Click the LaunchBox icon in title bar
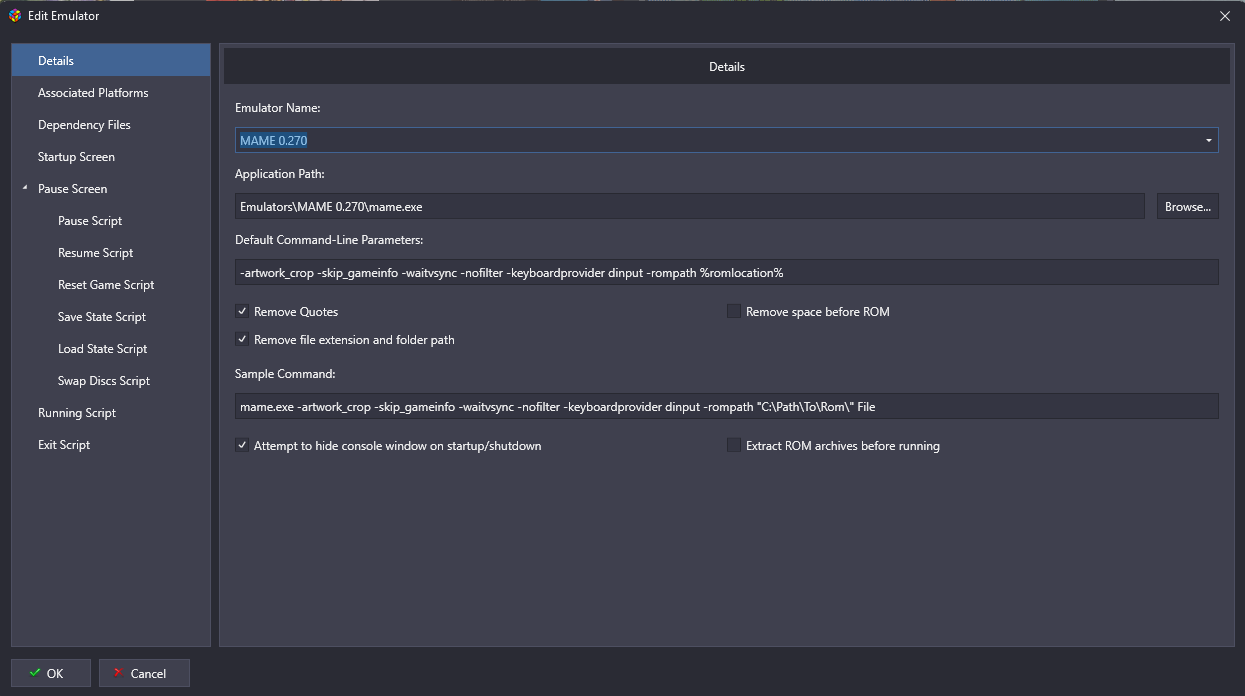This screenshot has width=1245, height=696. pyautogui.click(x=15, y=15)
